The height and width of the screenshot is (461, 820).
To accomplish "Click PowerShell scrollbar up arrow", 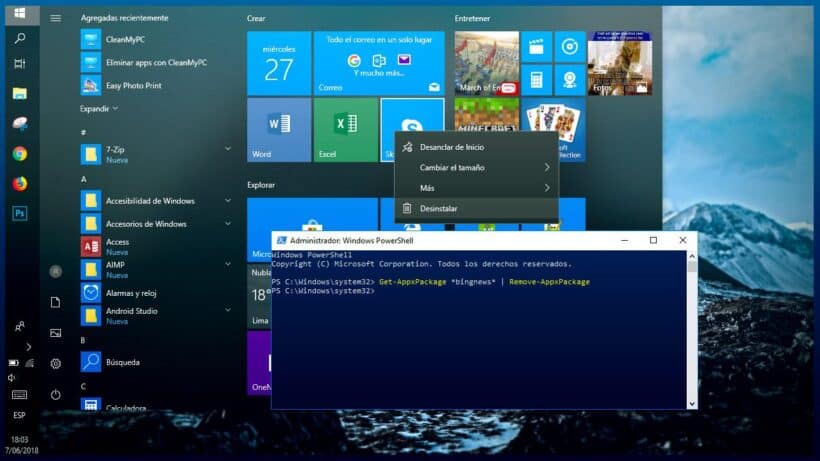I will (692, 256).
